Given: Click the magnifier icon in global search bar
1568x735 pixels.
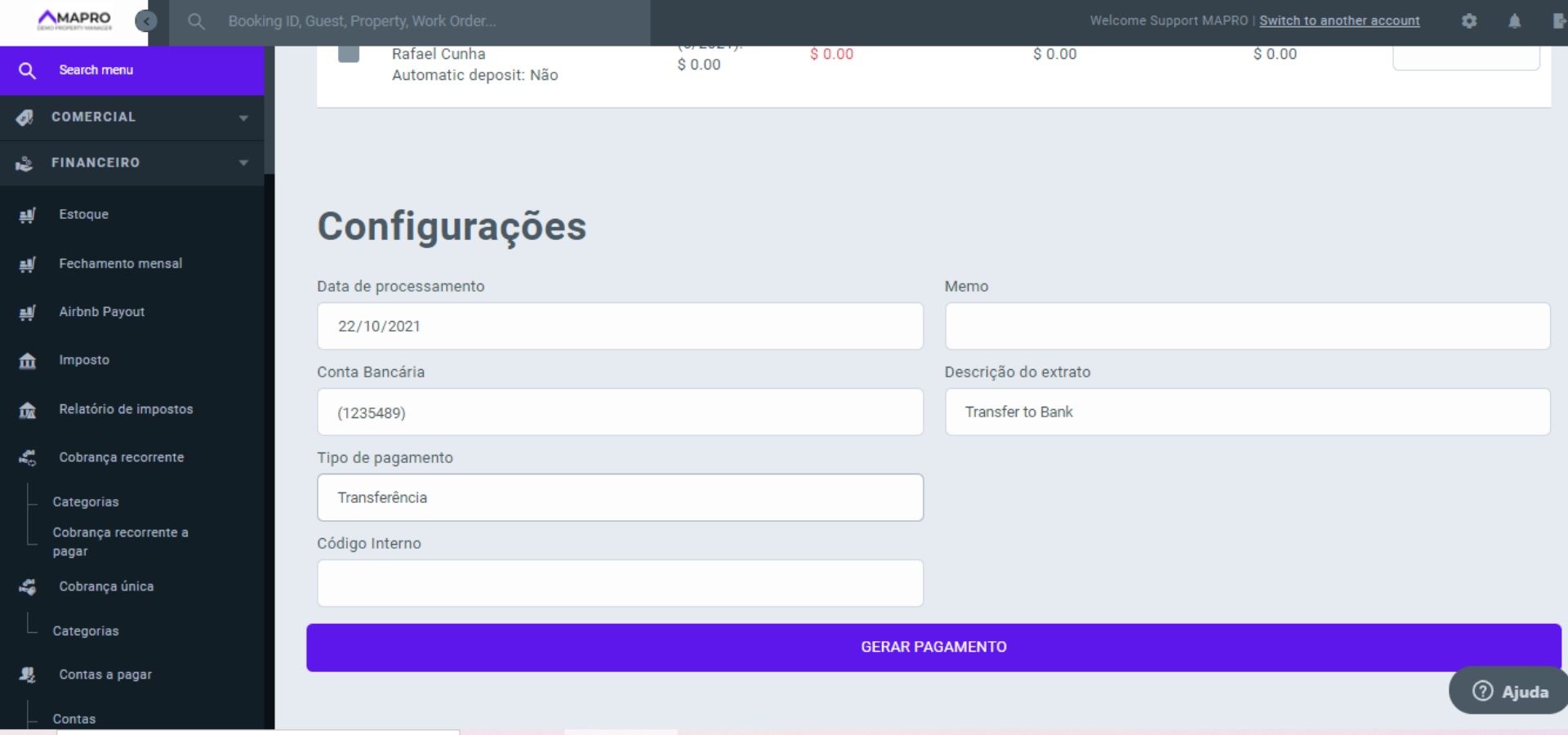Looking at the screenshot, I should [x=196, y=21].
